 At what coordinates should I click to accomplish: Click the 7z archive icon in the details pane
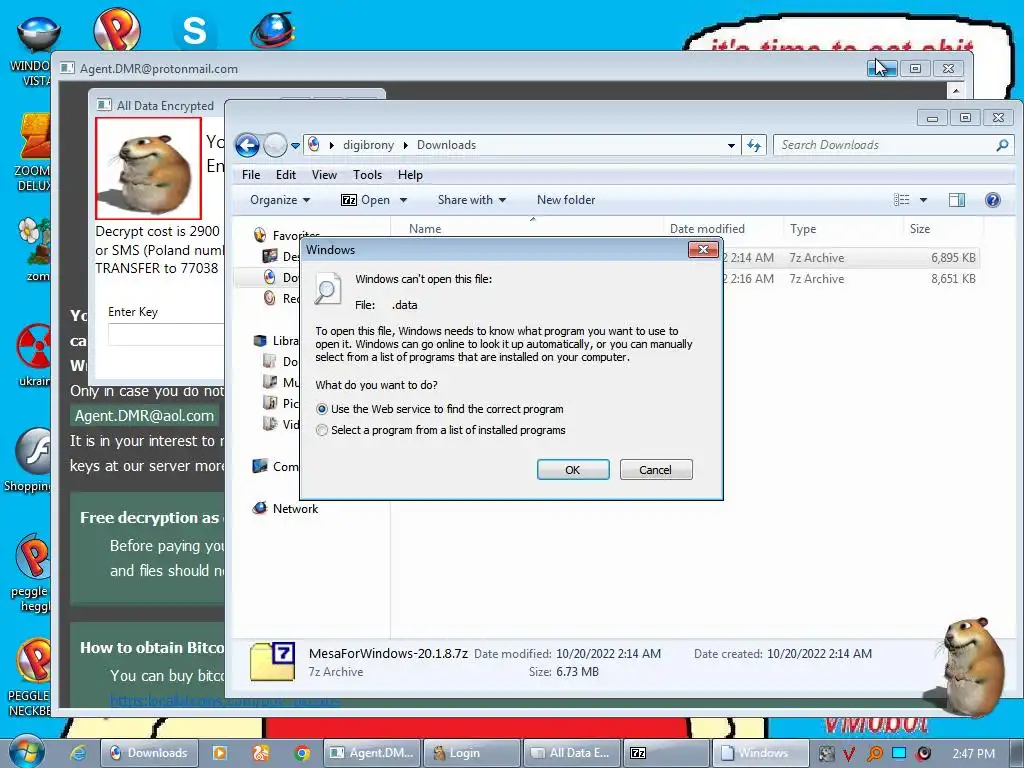[272, 661]
